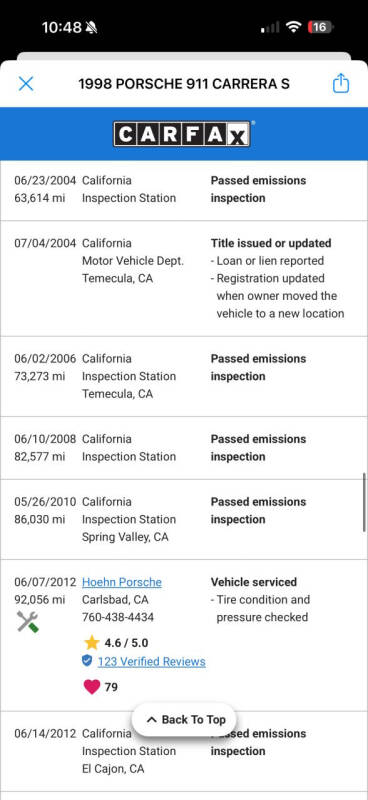Viewport: 368px width, 800px height.
Task: Tap the share icon in the header
Action: coord(341,83)
